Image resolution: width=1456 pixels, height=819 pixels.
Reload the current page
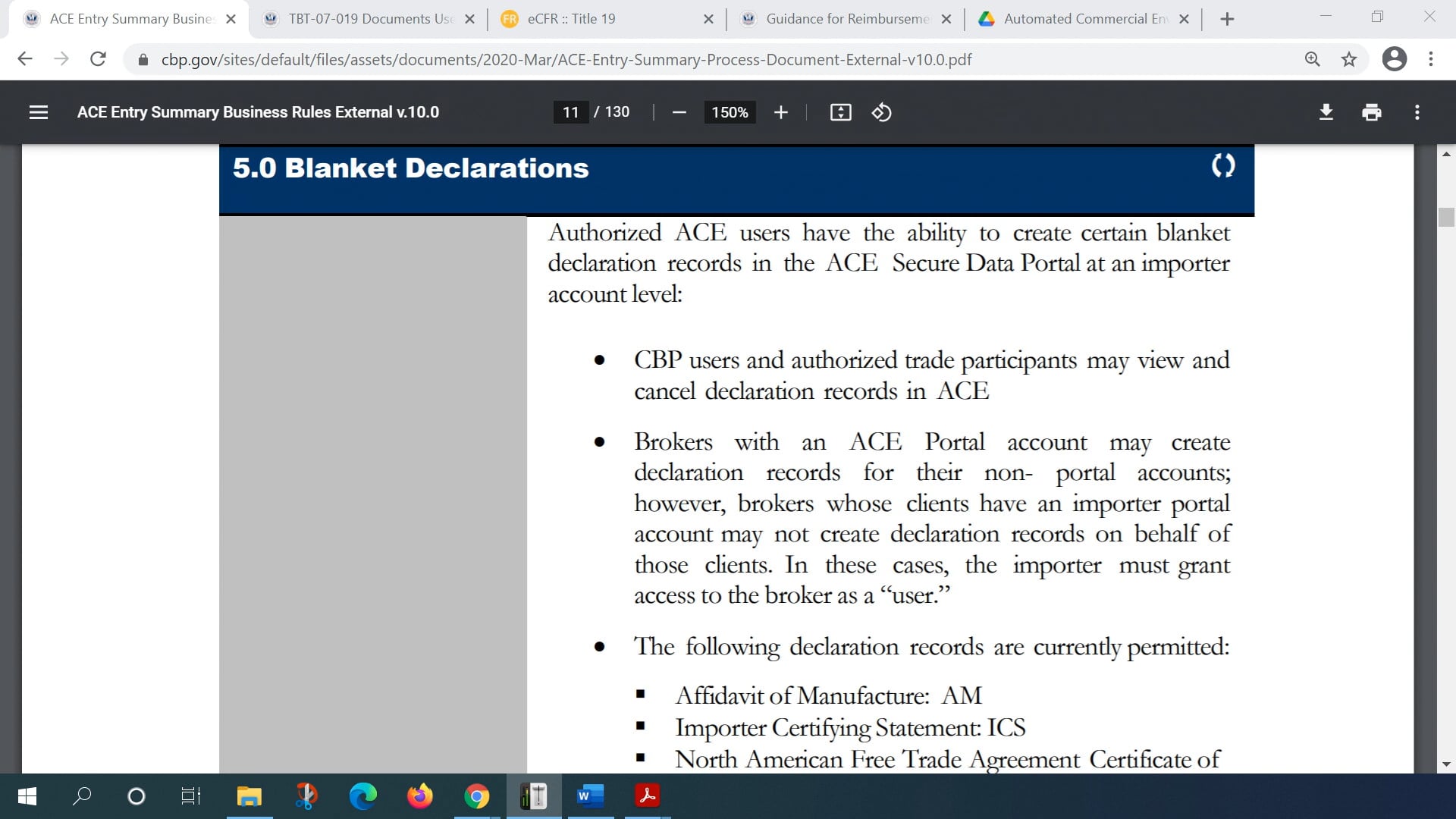pyautogui.click(x=98, y=59)
